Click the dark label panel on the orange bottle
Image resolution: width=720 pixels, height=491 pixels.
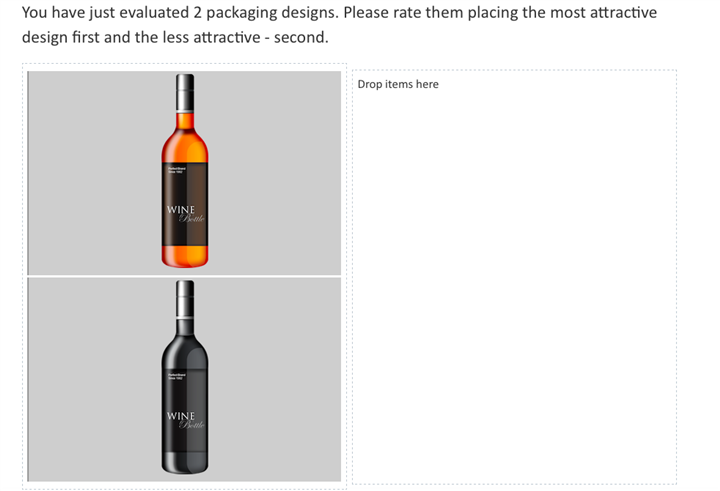coord(185,190)
